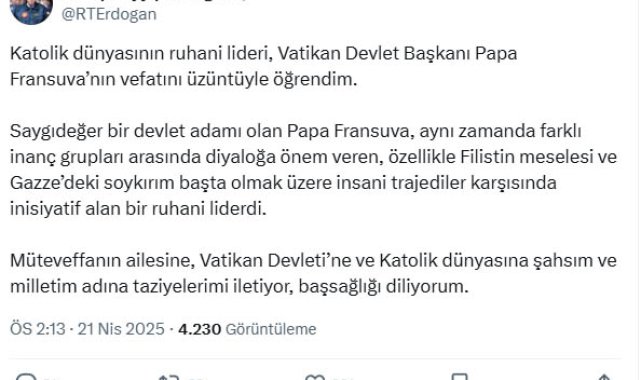
Task: Click the first paragraph about Papa Fransuva'nın vefatını
Action: (264, 66)
